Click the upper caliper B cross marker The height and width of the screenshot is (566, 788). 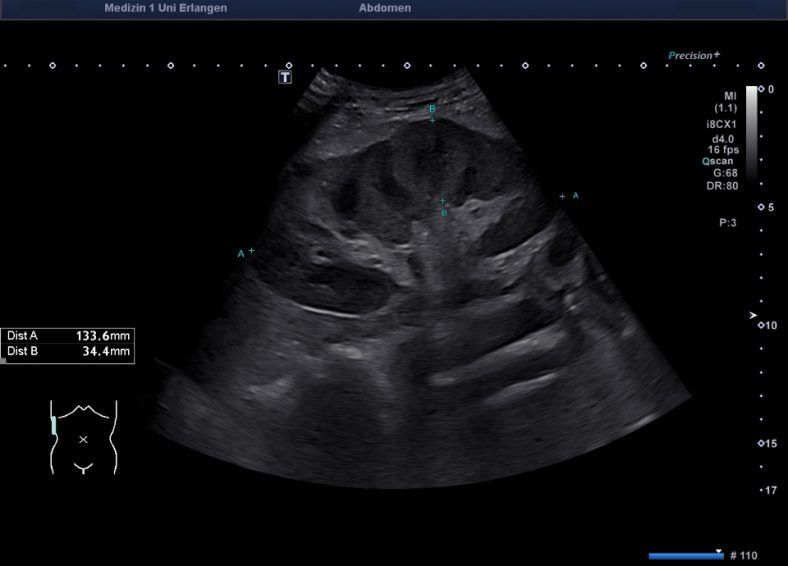pos(433,120)
